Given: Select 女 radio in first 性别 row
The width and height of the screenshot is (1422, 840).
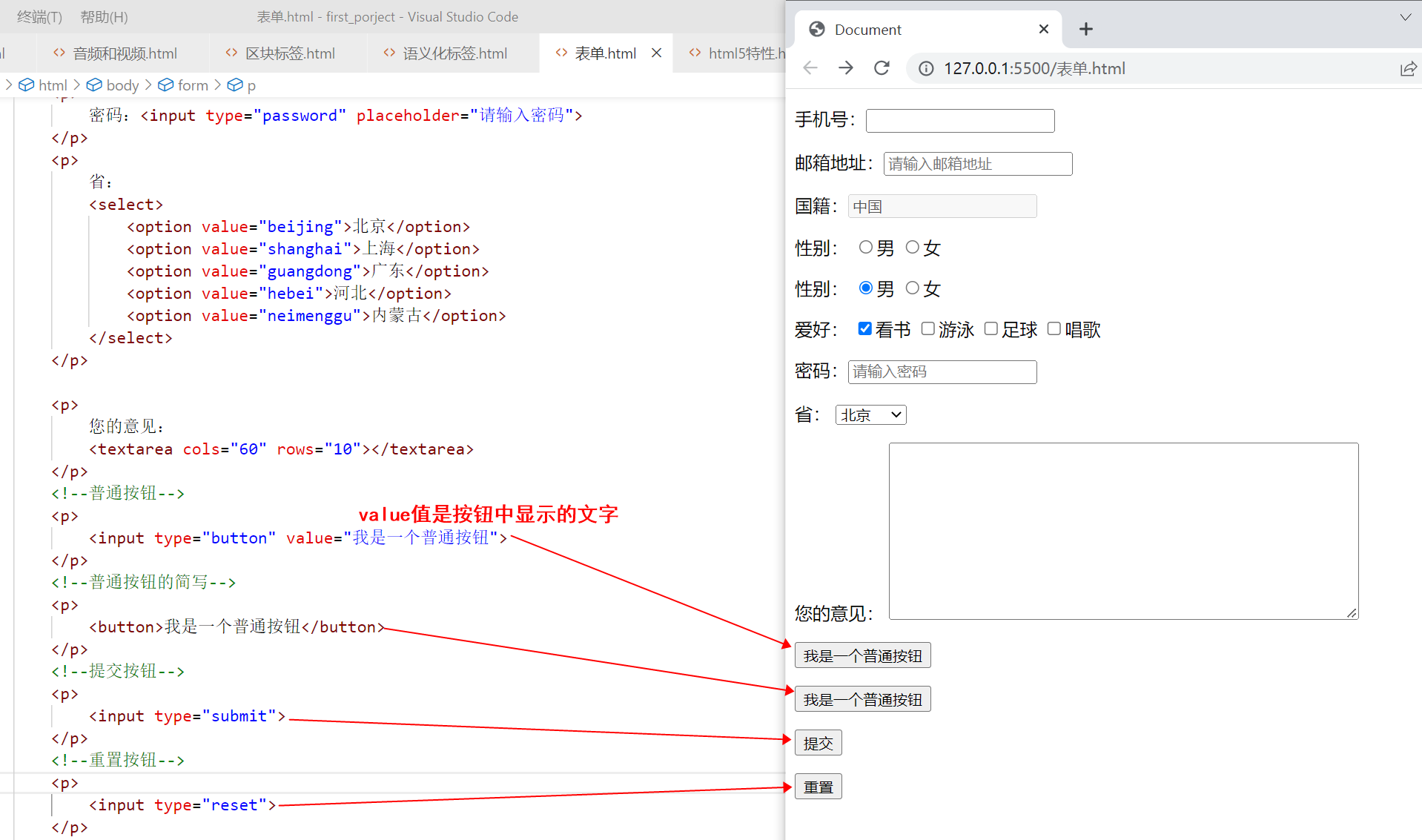Looking at the screenshot, I should coord(912,247).
